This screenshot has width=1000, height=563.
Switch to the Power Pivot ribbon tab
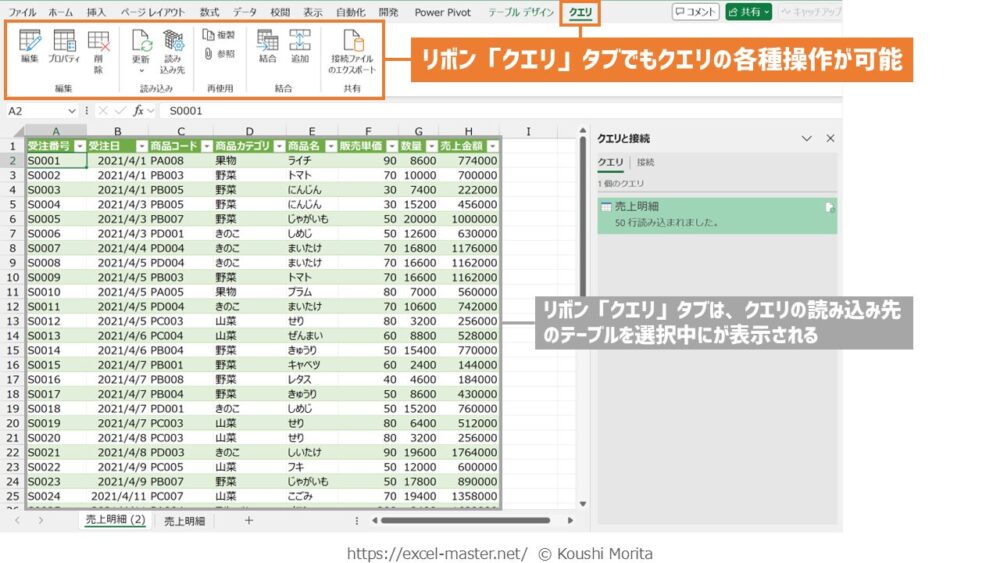pos(442,12)
